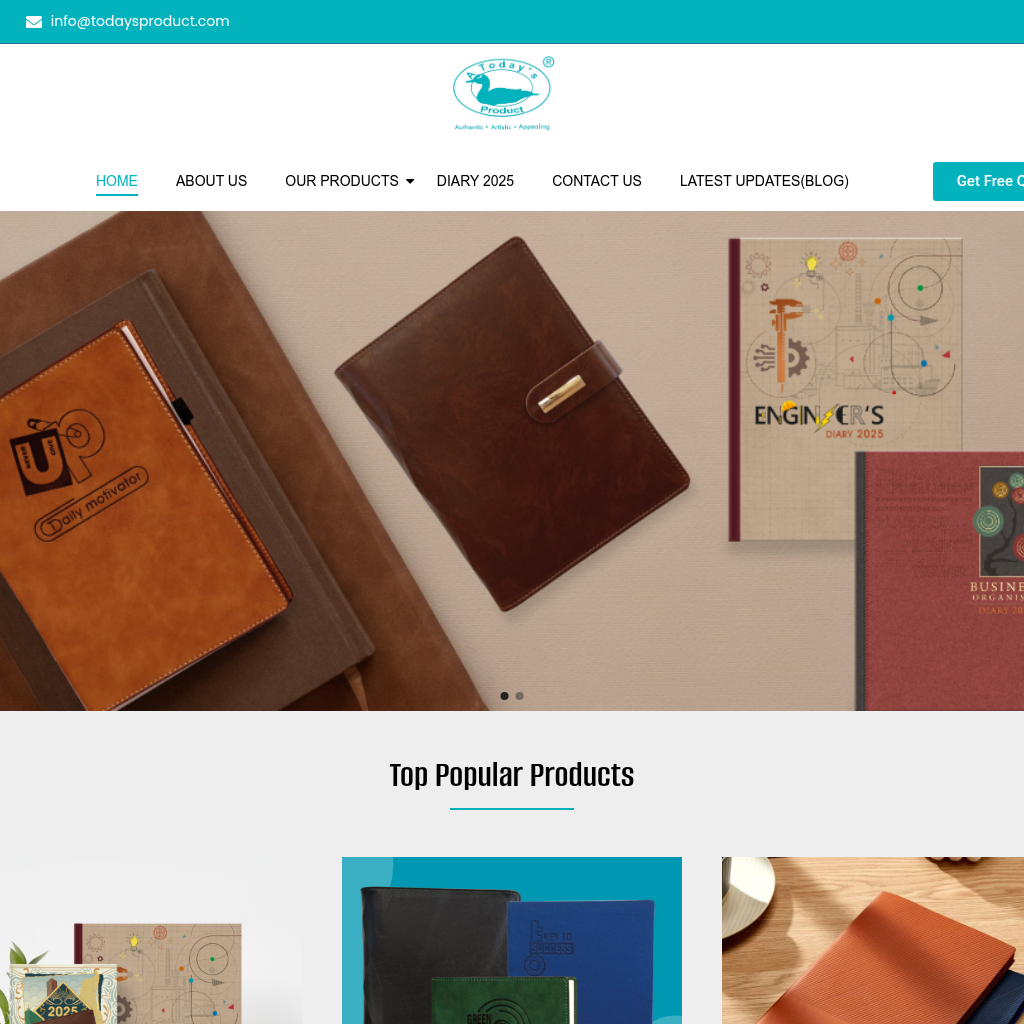Open the blue Key to Success notebooks product
Viewport: 1024px width, 1024px height.
click(512, 940)
